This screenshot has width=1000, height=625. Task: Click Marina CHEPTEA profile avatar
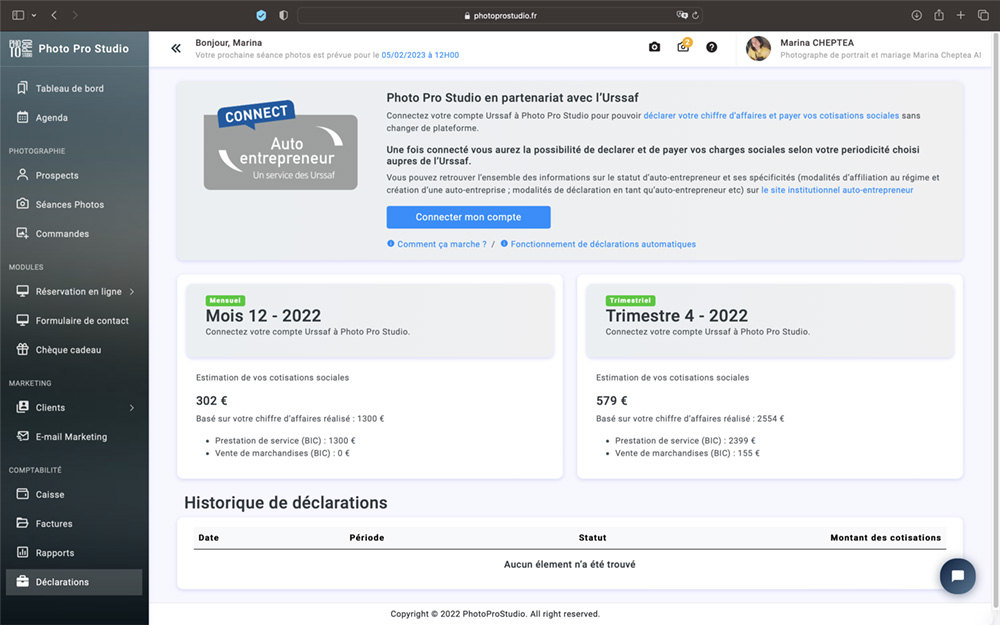(758, 48)
